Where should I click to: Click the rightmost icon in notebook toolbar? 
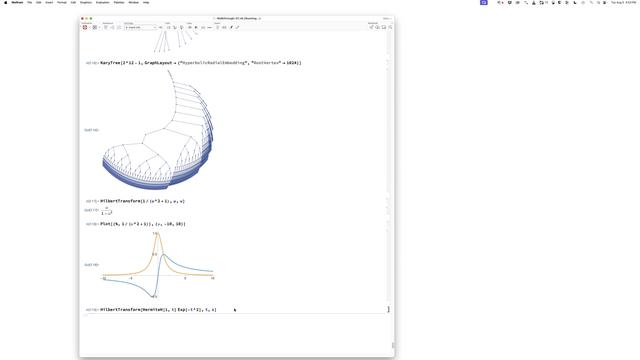pyautogui.click(x=390, y=27)
